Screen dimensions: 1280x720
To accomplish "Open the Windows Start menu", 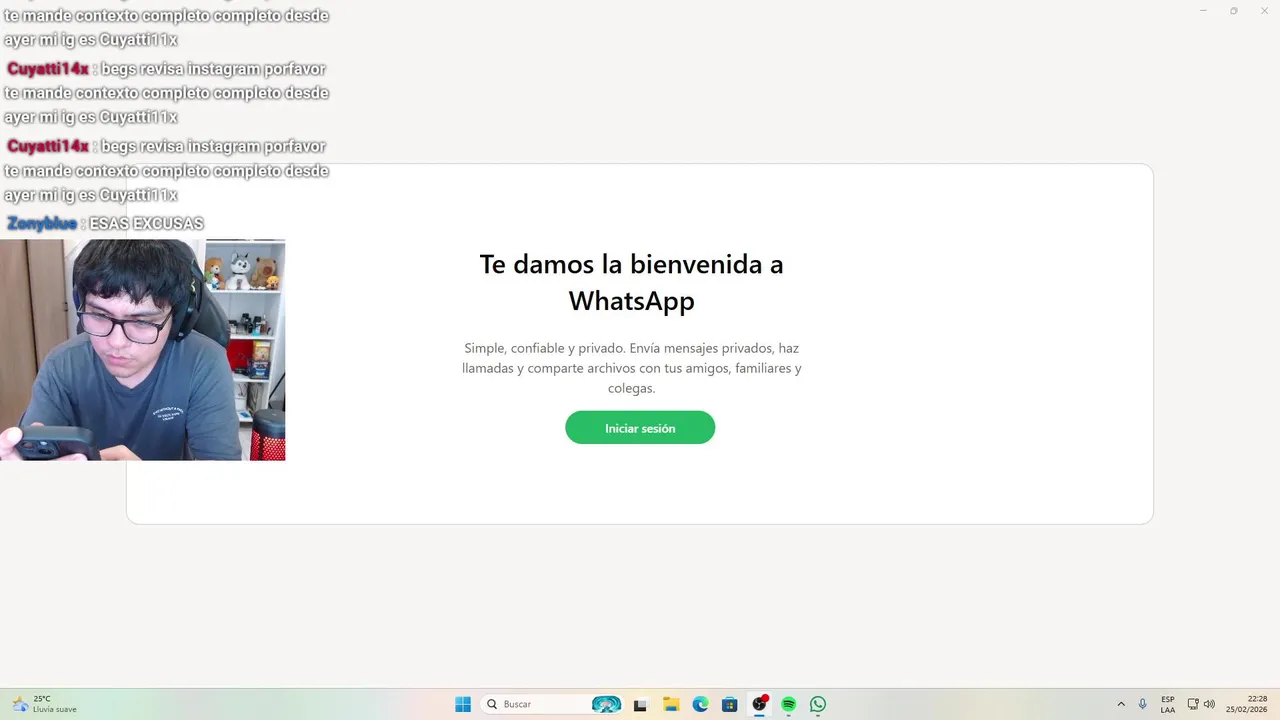I will click(463, 704).
